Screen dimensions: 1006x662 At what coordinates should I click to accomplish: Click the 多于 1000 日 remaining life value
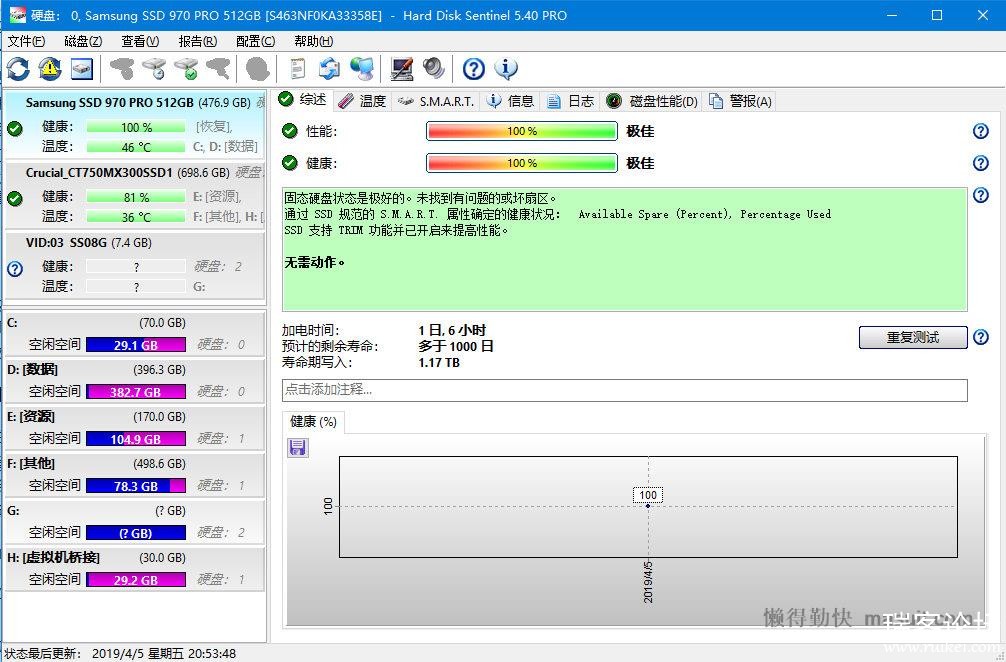click(456, 346)
